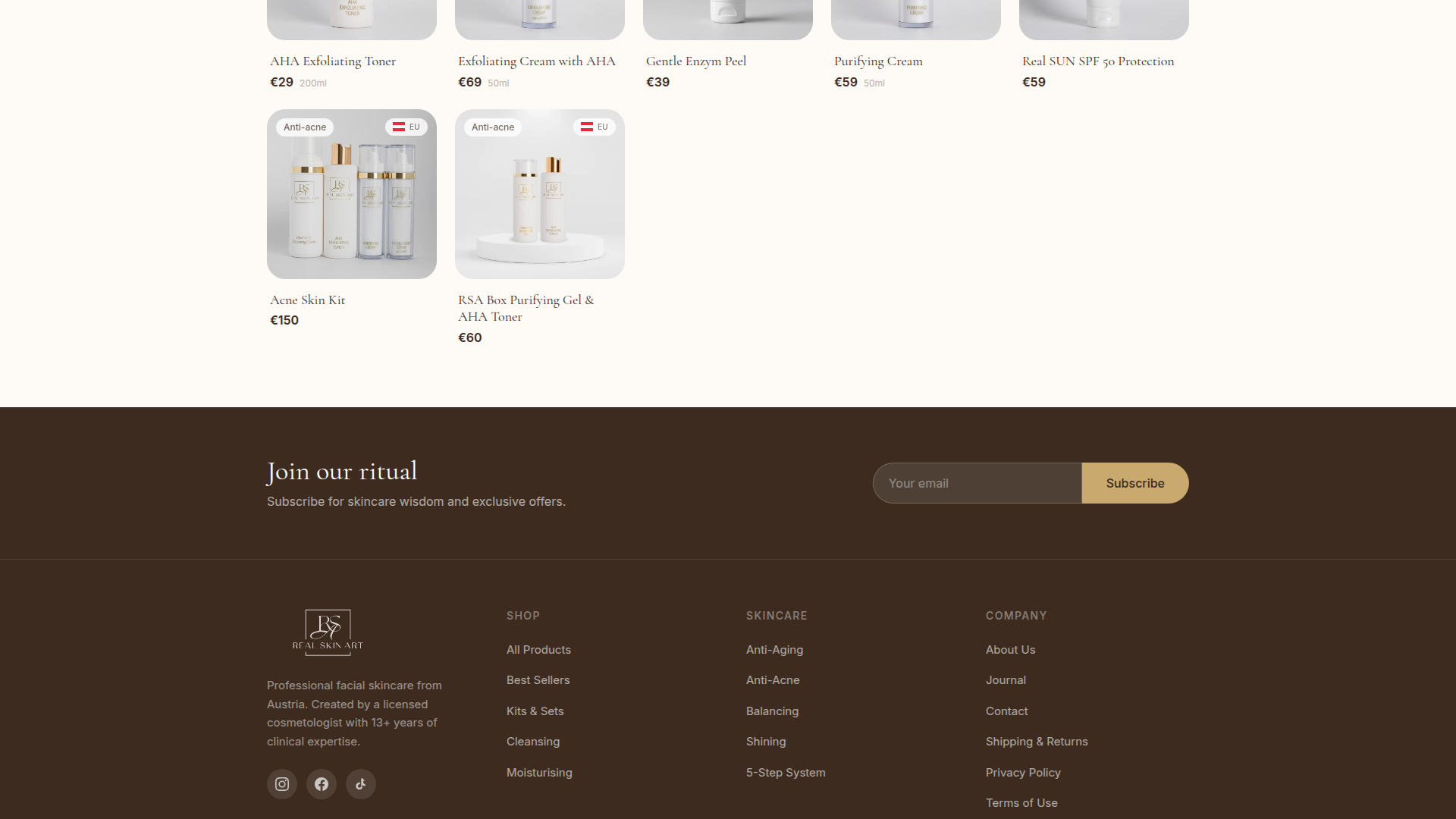Click EU flag badge on RSA Box product
1456x819 pixels.
coord(595,127)
